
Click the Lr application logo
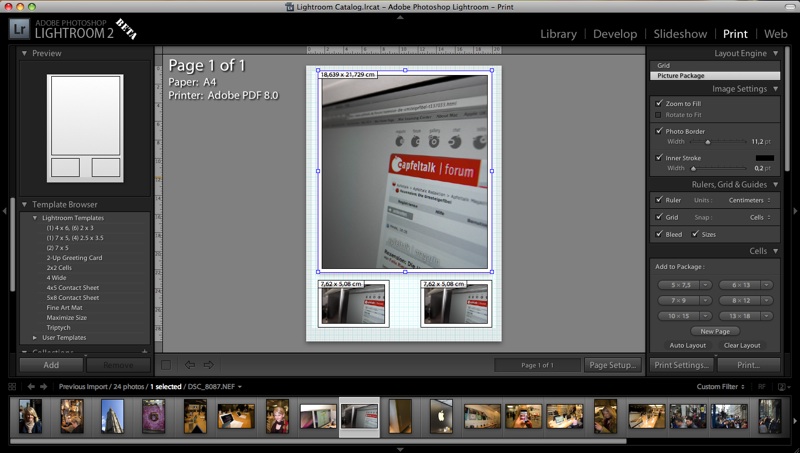click(19, 29)
